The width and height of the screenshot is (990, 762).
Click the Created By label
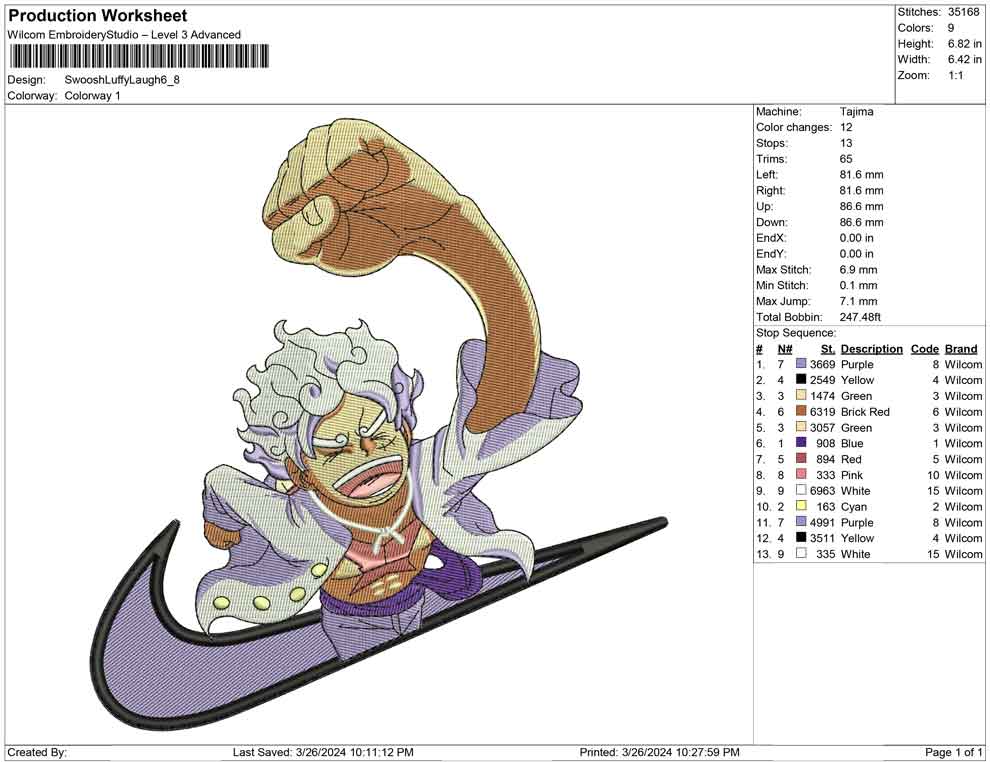(37, 752)
